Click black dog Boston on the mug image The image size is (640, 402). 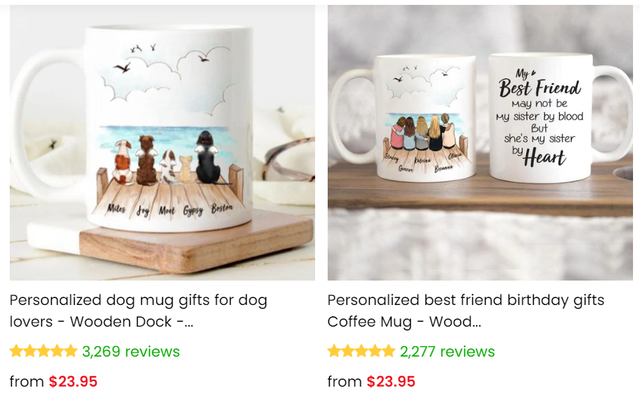point(208,157)
